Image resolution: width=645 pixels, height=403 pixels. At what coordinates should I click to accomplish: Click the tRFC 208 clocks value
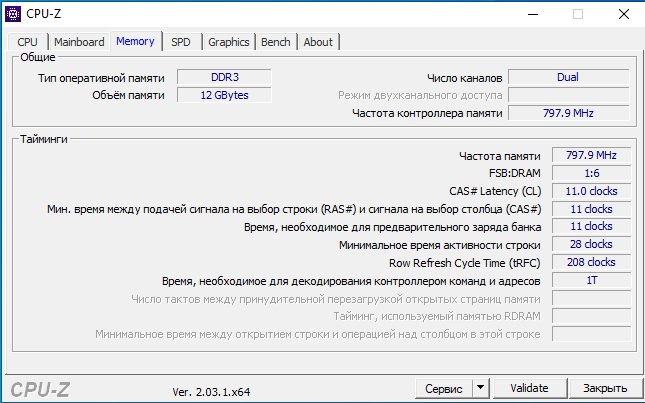click(590, 263)
